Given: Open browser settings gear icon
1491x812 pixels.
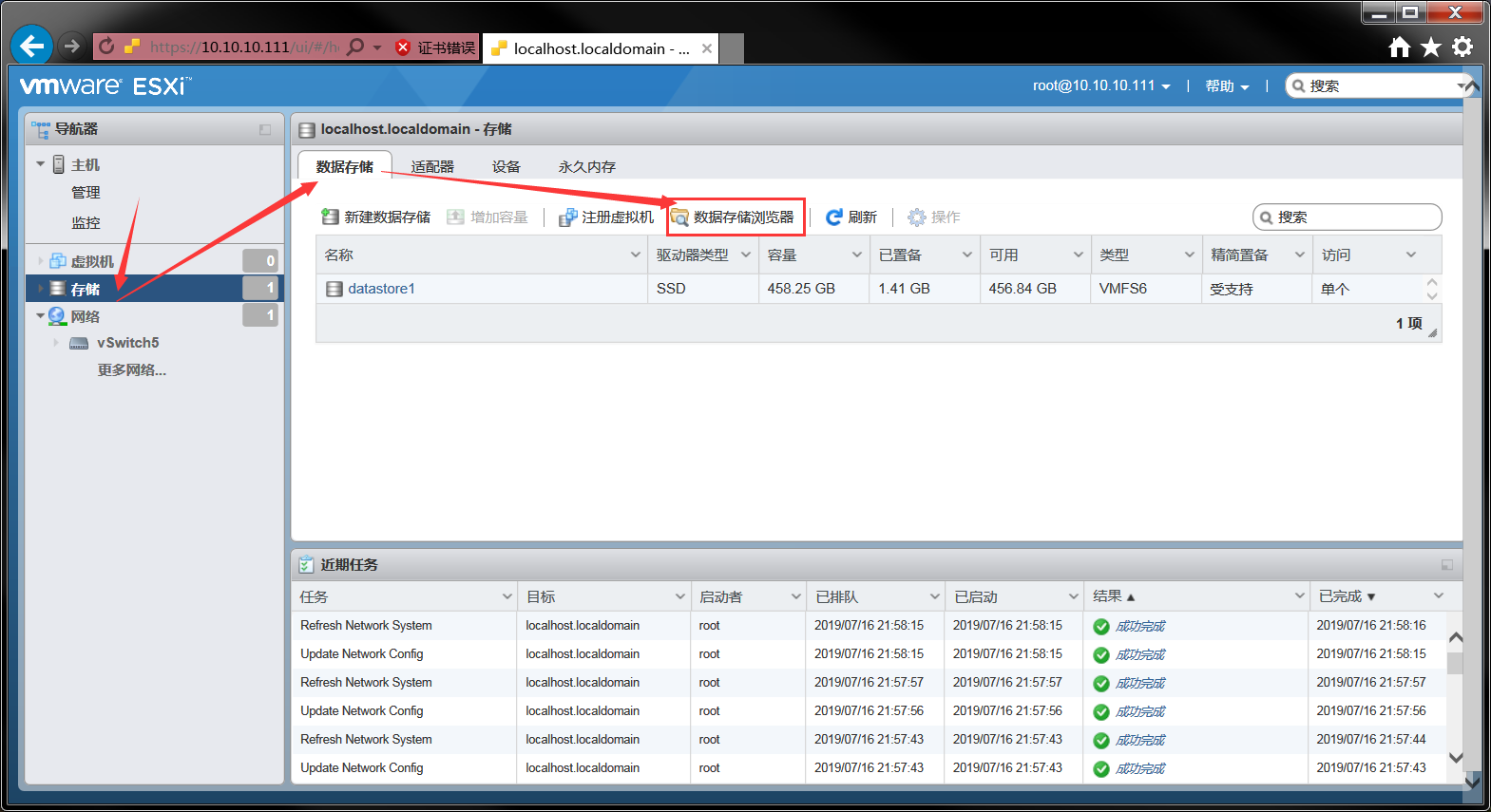Looking at the screenshot, I should [x=1463, y=47].
